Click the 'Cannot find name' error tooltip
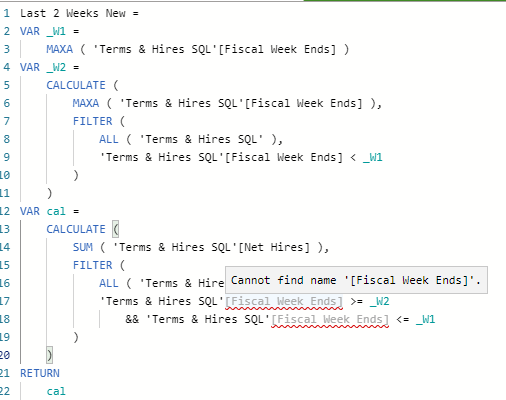This screenshot has width=506, height=400. point(356,280)
